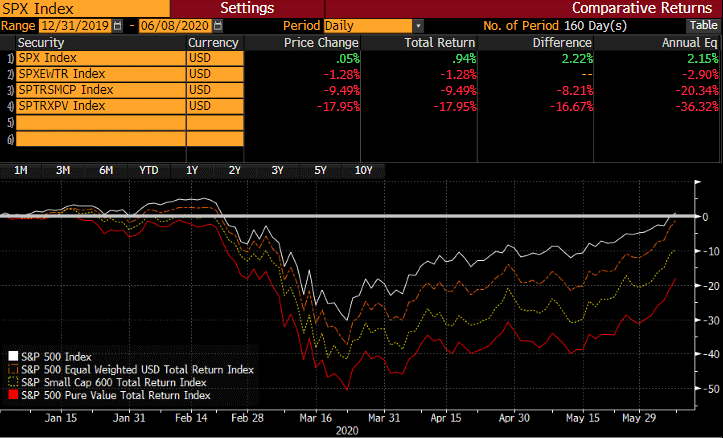
Task: Click S&P Small Cap 600 Total Return legend label
Action: pos(113,383)
